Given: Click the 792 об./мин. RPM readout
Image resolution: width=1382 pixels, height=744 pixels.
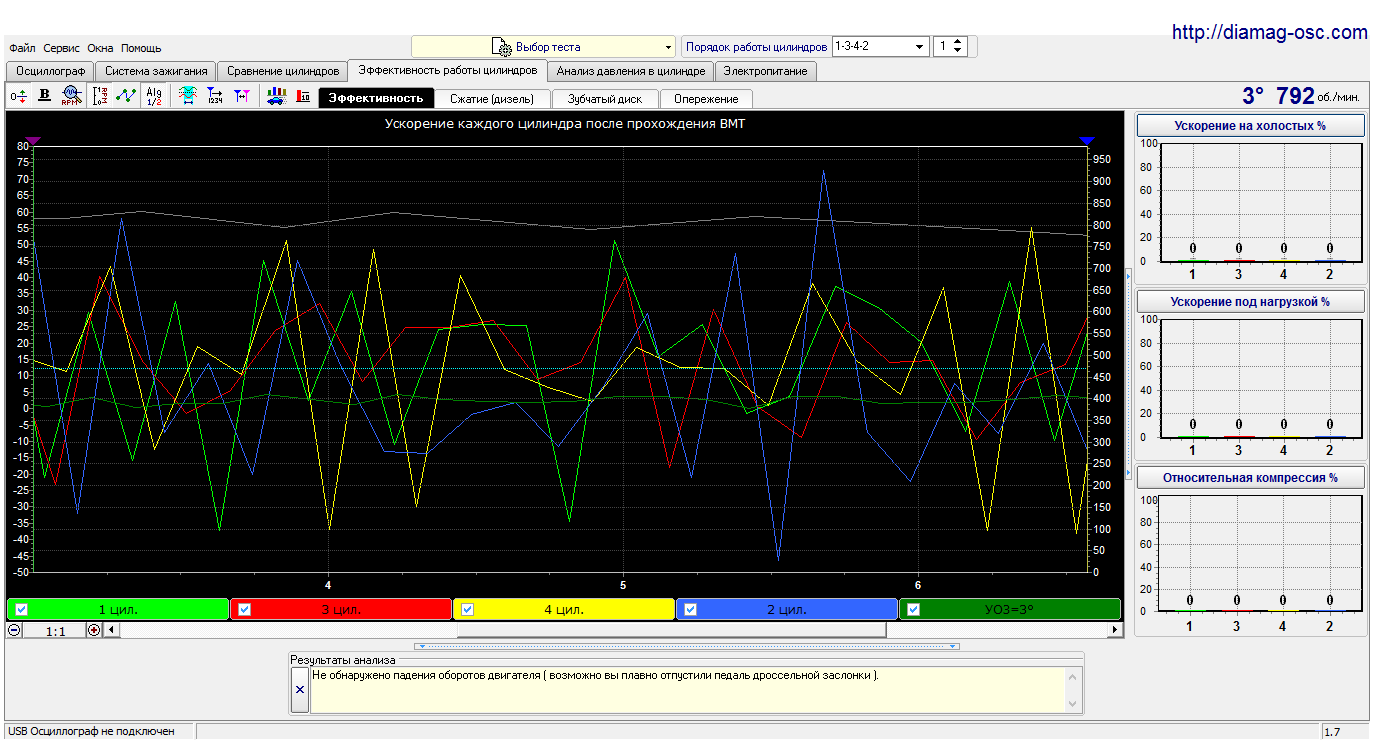Looking at the screenshot, I should tap(1318, 96).
